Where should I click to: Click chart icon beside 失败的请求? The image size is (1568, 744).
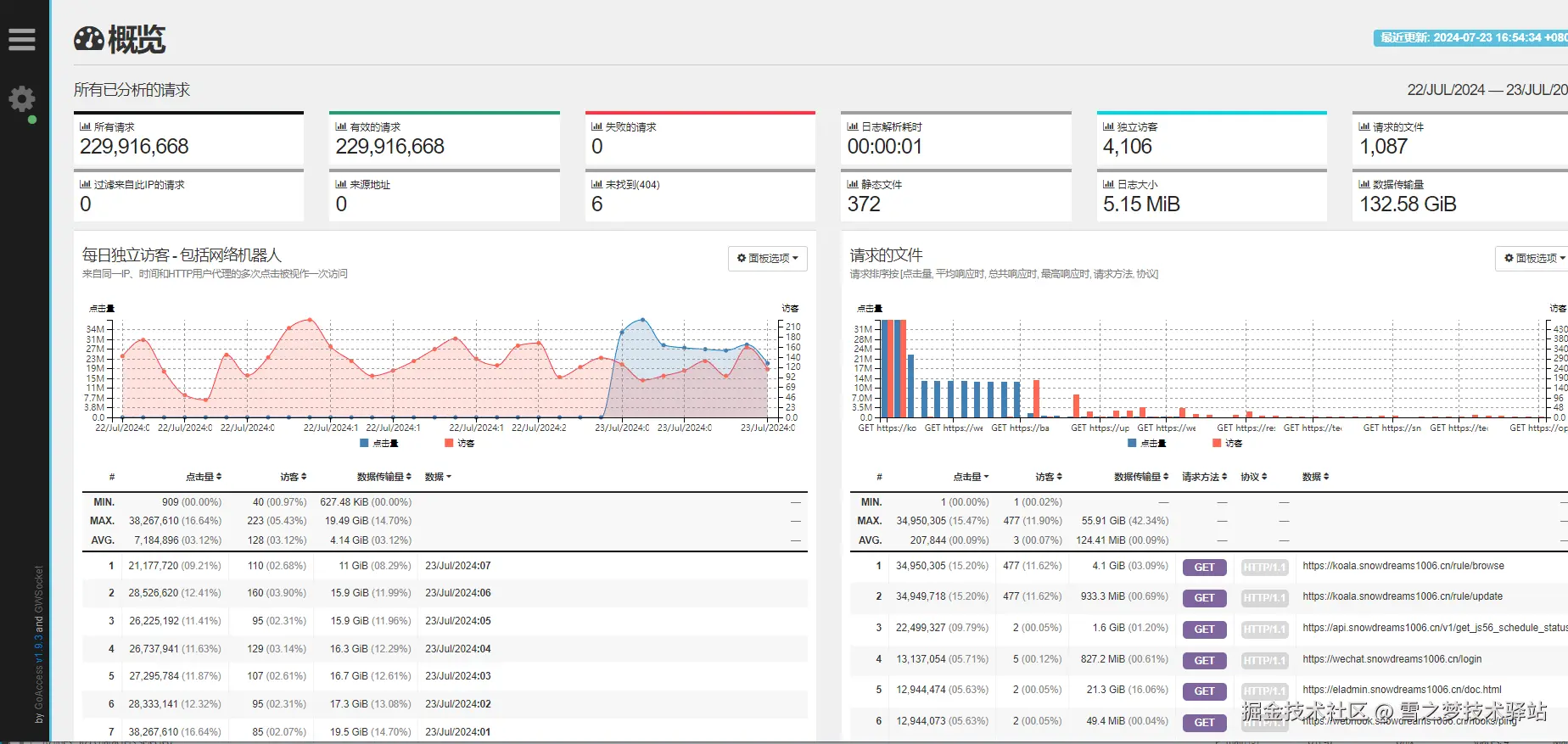click(596, 126)
